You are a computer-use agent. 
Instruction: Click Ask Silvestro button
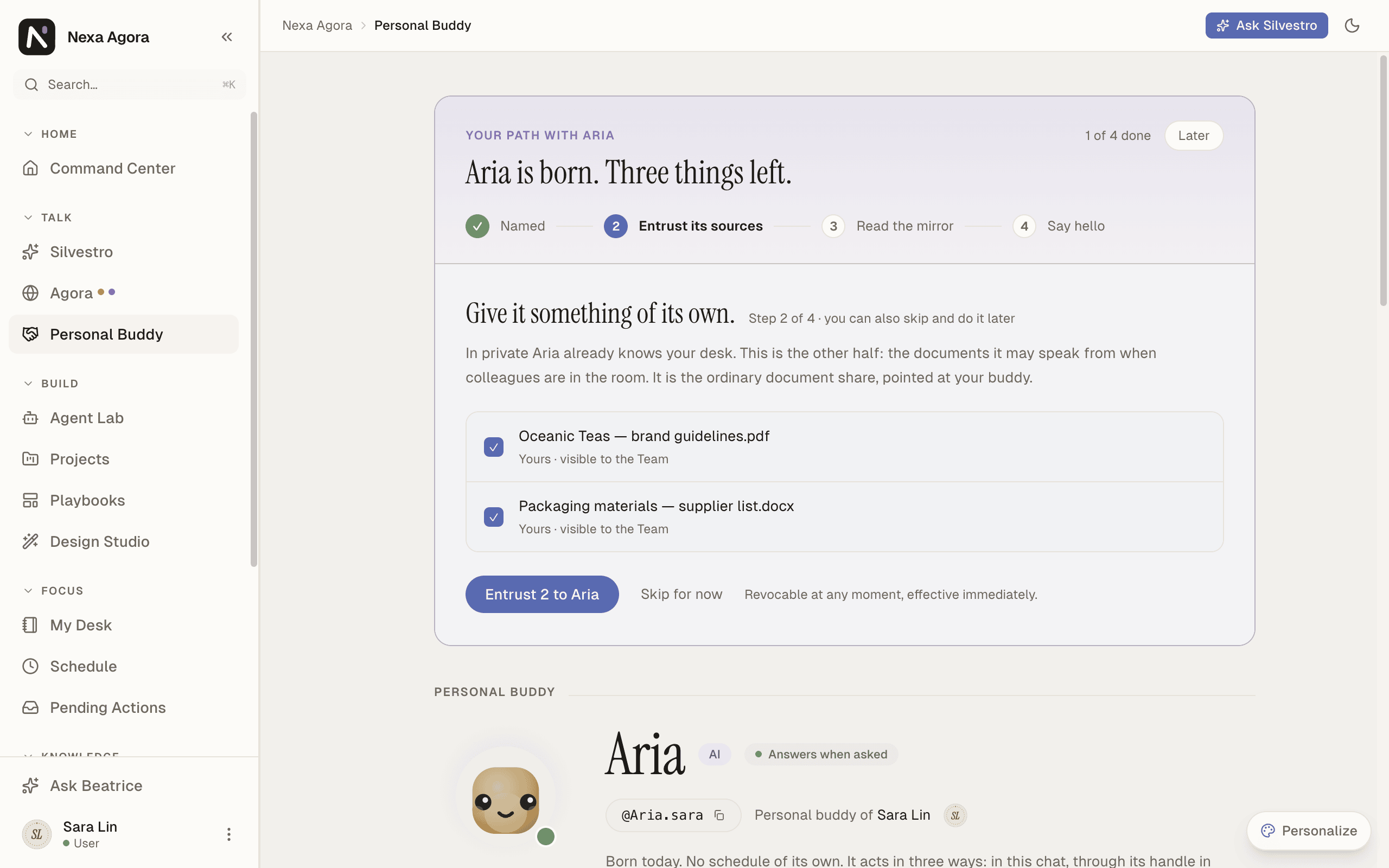coord(1266,25)
